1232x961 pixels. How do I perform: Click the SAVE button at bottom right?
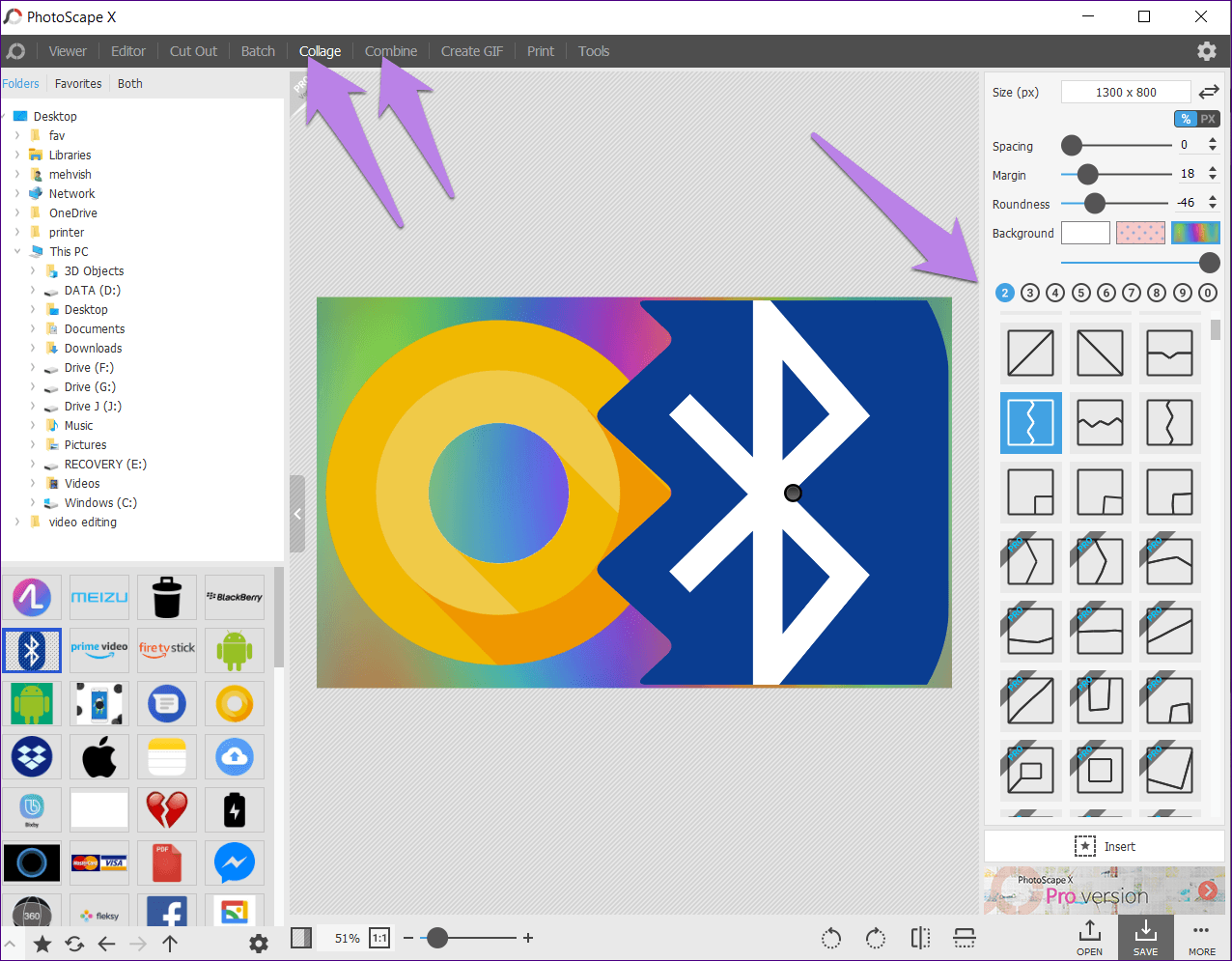1145,937
